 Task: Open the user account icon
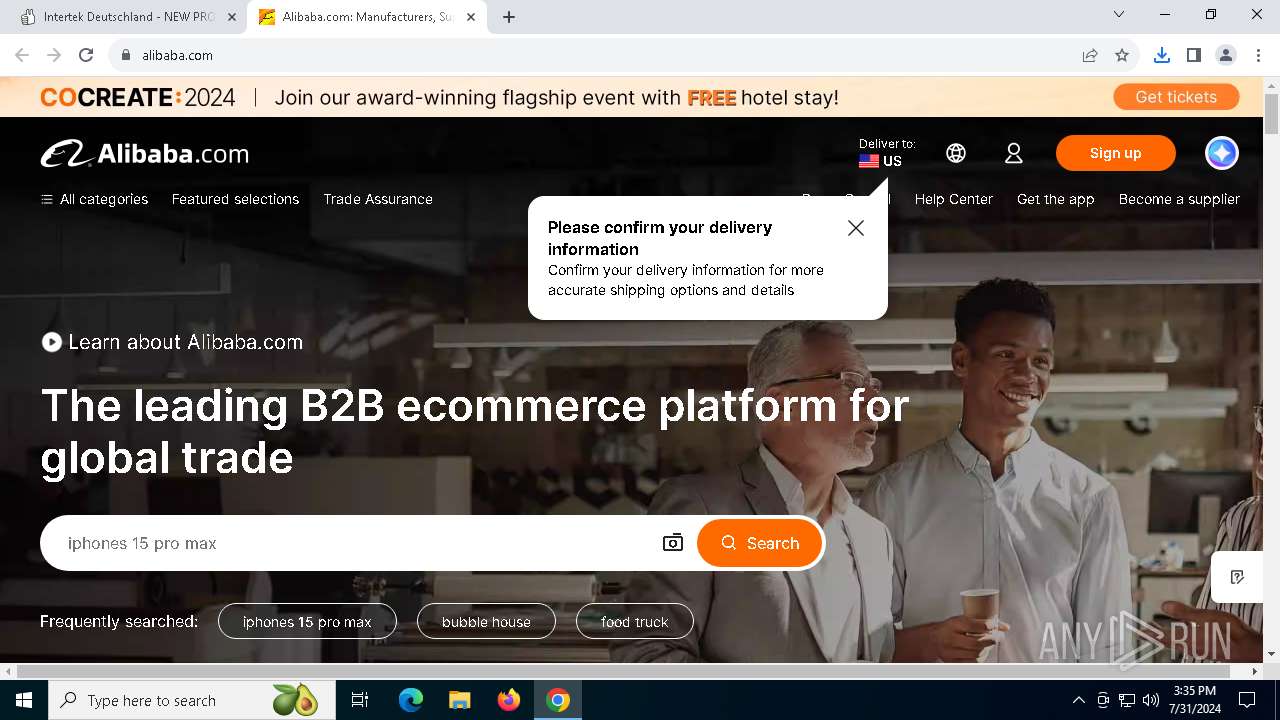pos(1014,153)
